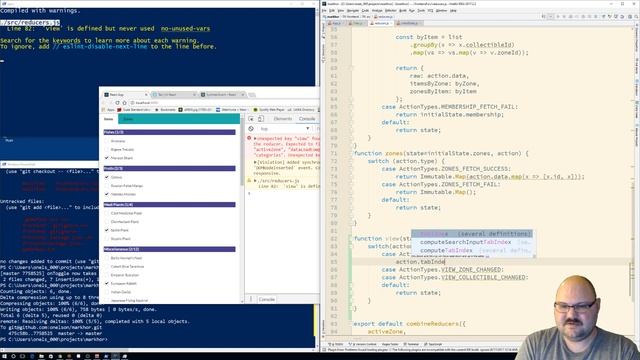Click the Home icon in Chrome toolbar
Image resolution: width=640 pixels, height=360 pixels.
point(124,103)
